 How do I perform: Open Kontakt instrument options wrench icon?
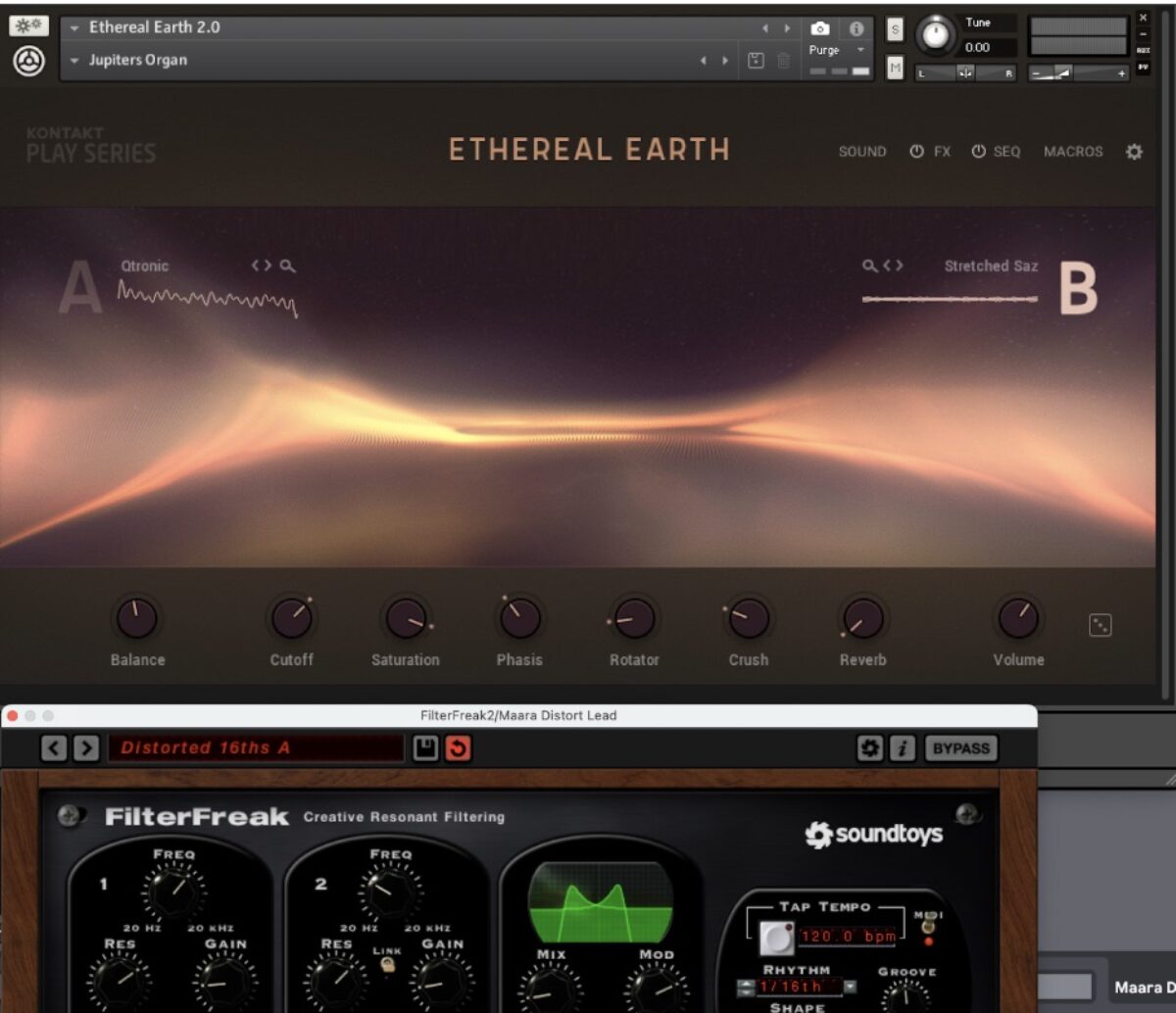tap(28, 26)
